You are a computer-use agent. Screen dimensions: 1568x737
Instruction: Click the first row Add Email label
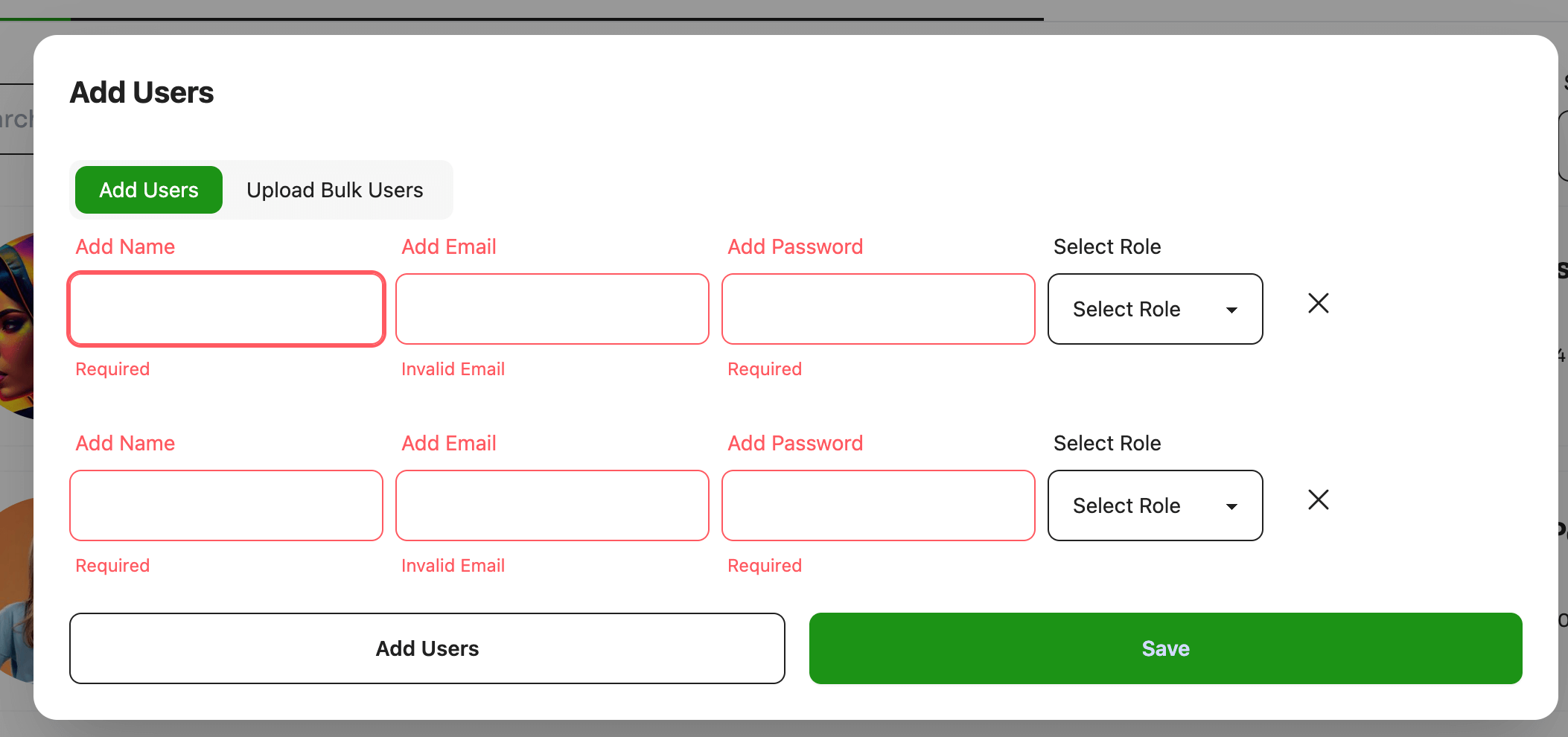click(449, 246)
